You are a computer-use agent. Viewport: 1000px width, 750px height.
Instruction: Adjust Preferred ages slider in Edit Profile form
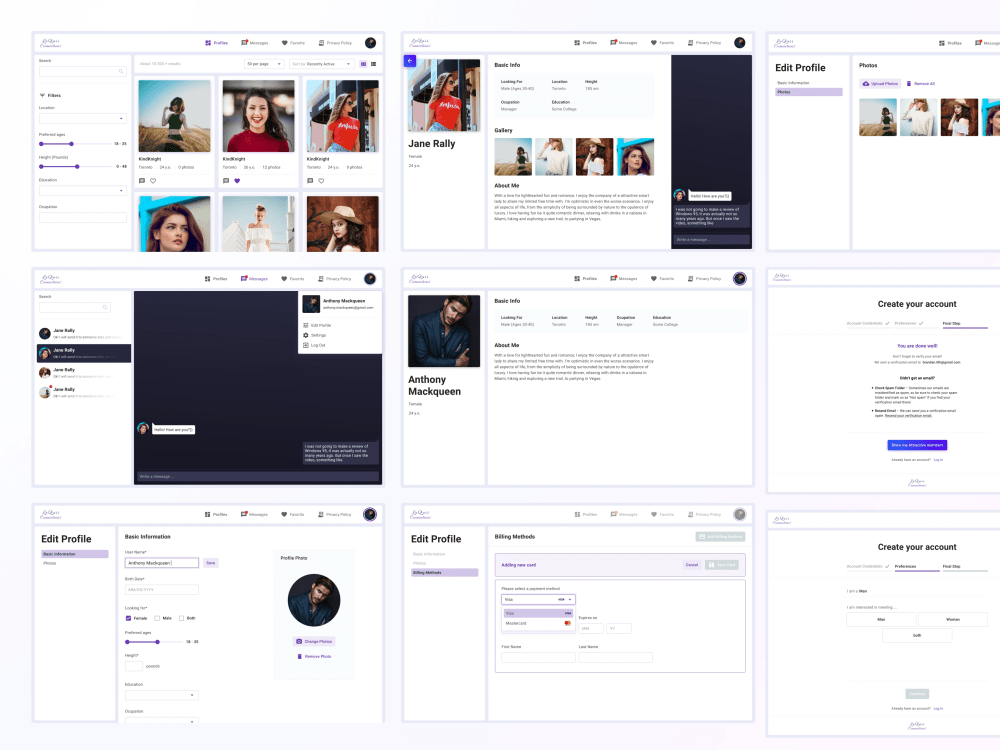tap(153, 642)
